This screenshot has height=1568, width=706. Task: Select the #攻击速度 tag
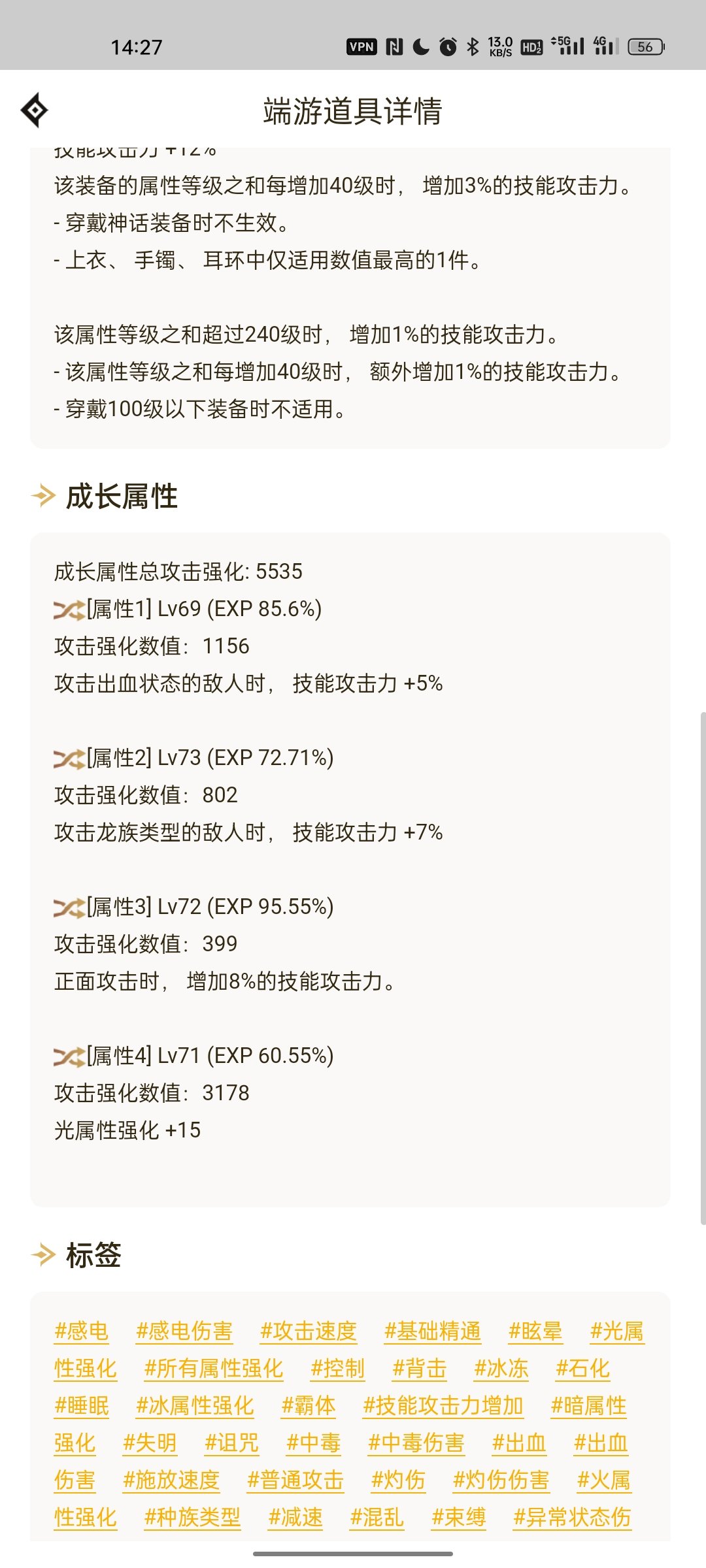pos(309,1331)
